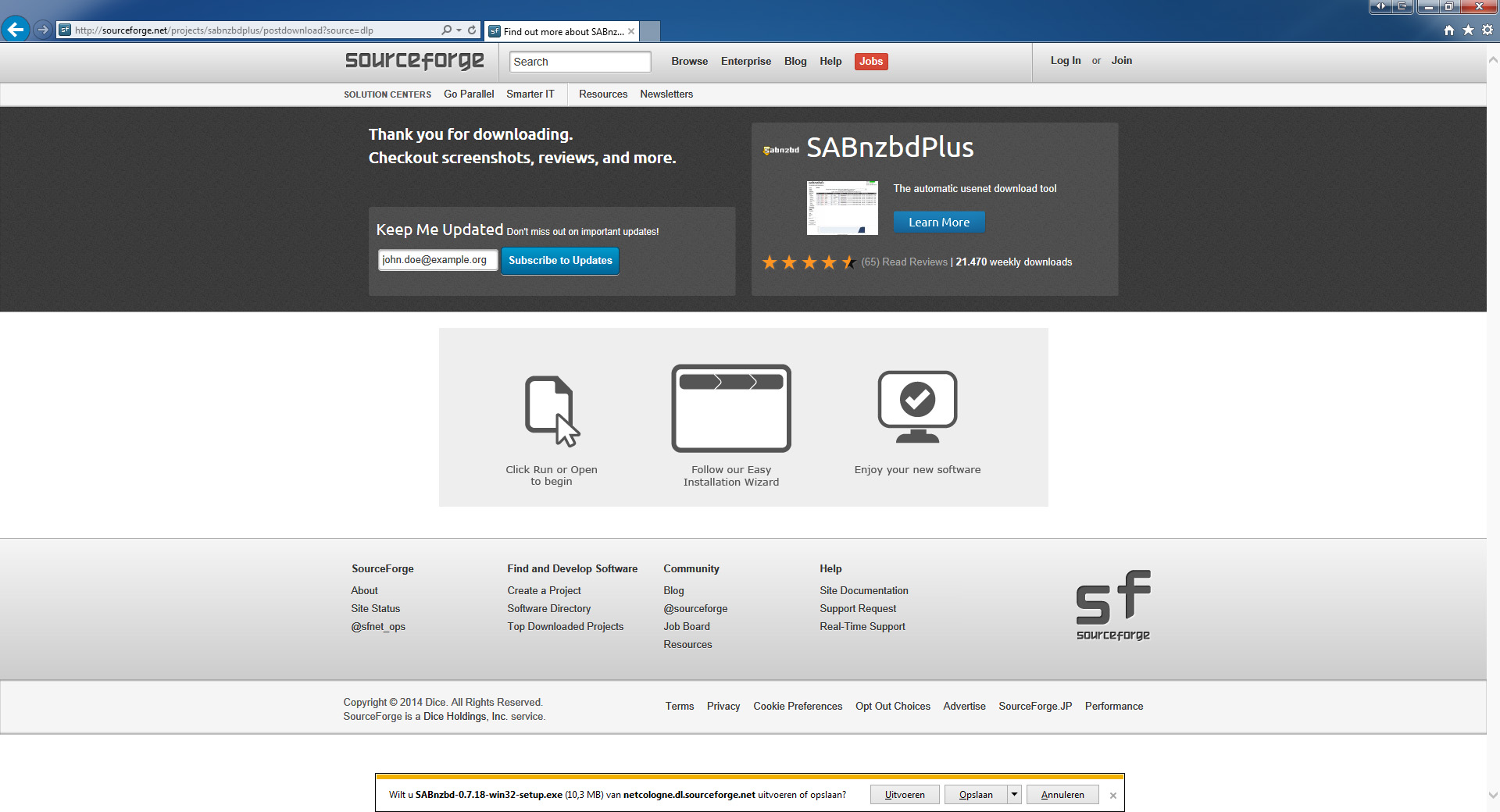
Task: Expand the Opslaan dropdown arrow
Action: (1014, 795)
